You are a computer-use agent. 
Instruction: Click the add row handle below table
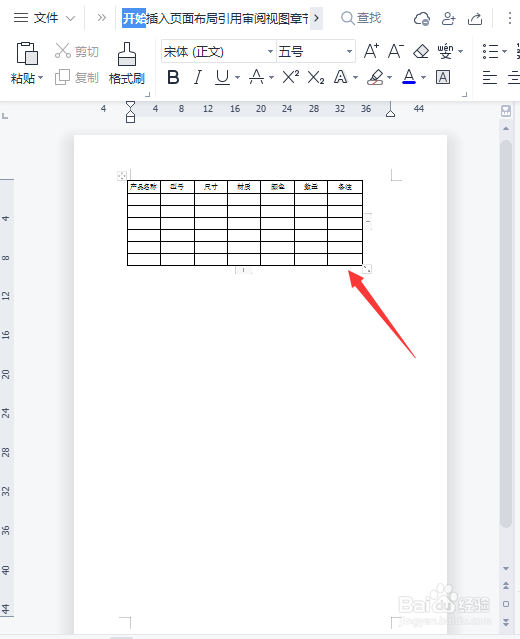tap(243, 270)
